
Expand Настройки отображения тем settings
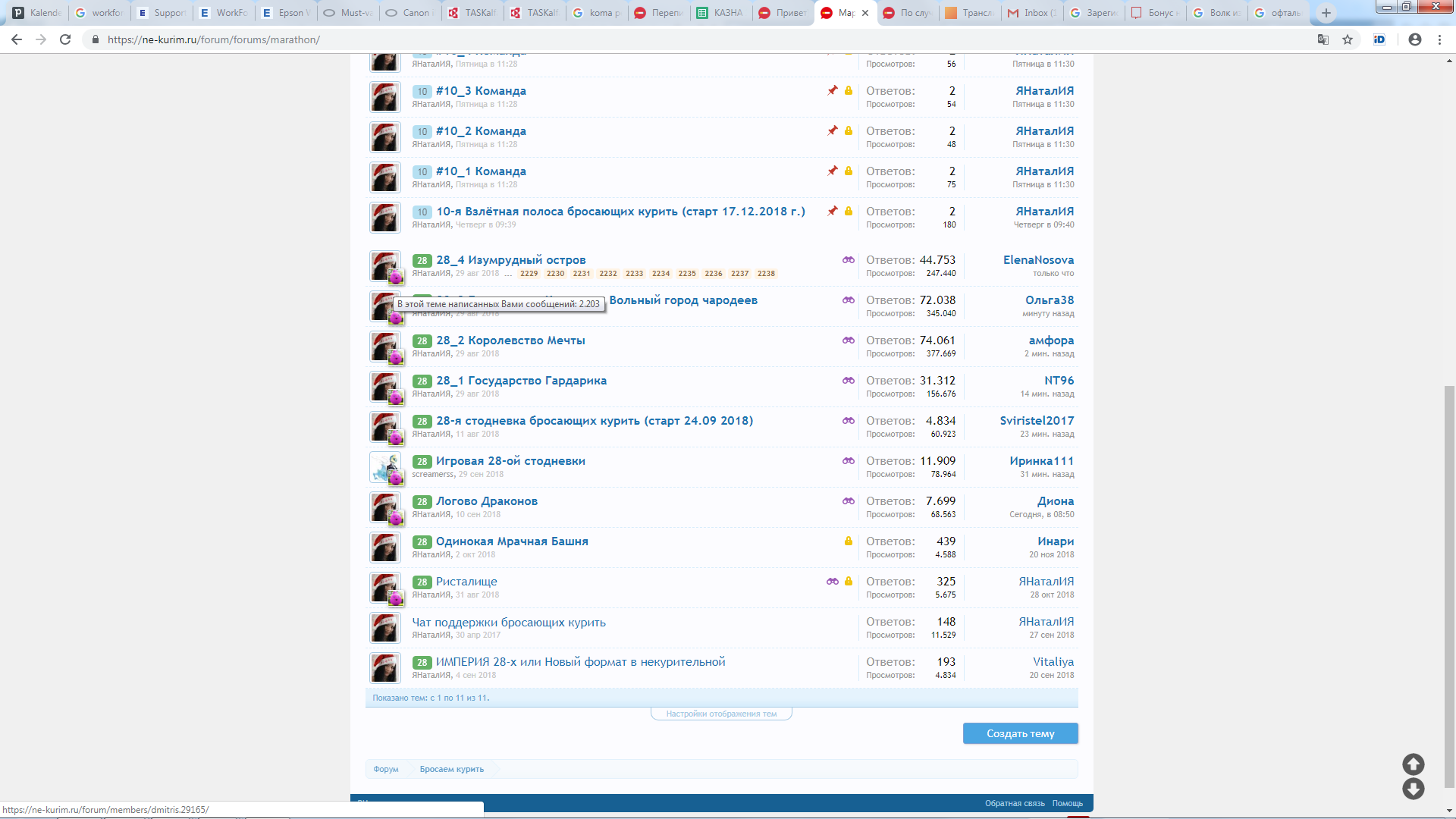click(x=721, y=714)
